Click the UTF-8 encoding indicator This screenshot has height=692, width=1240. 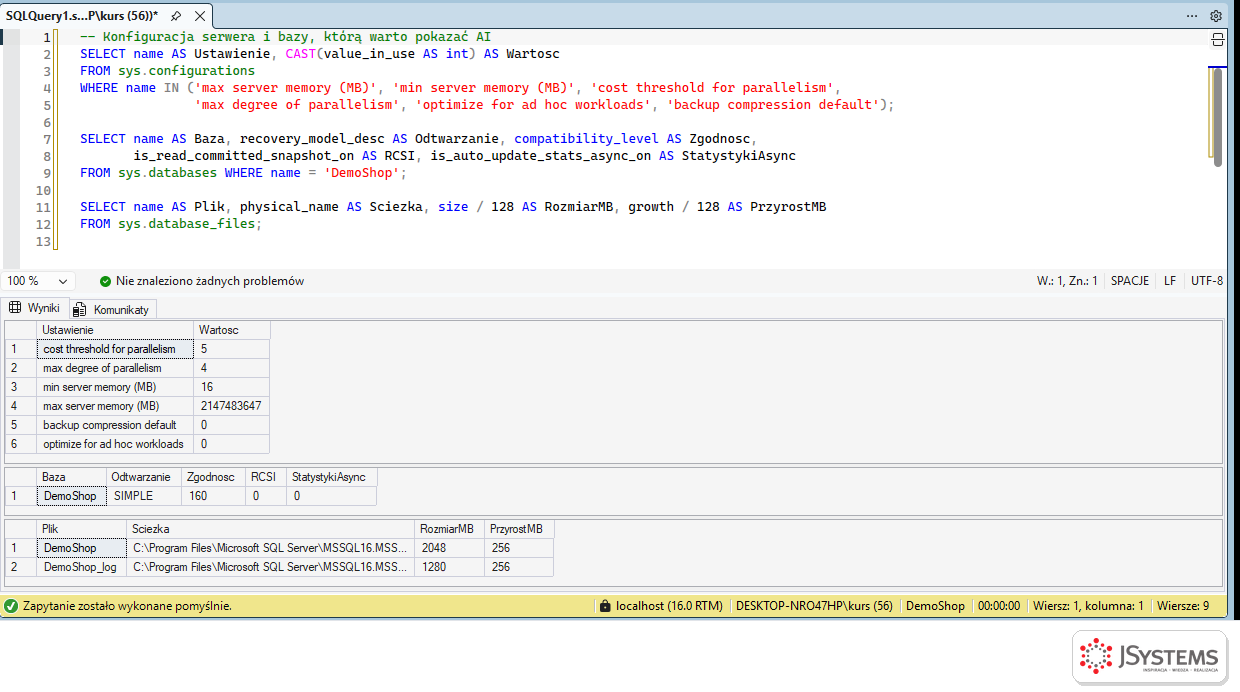[x=1207, y=281]
